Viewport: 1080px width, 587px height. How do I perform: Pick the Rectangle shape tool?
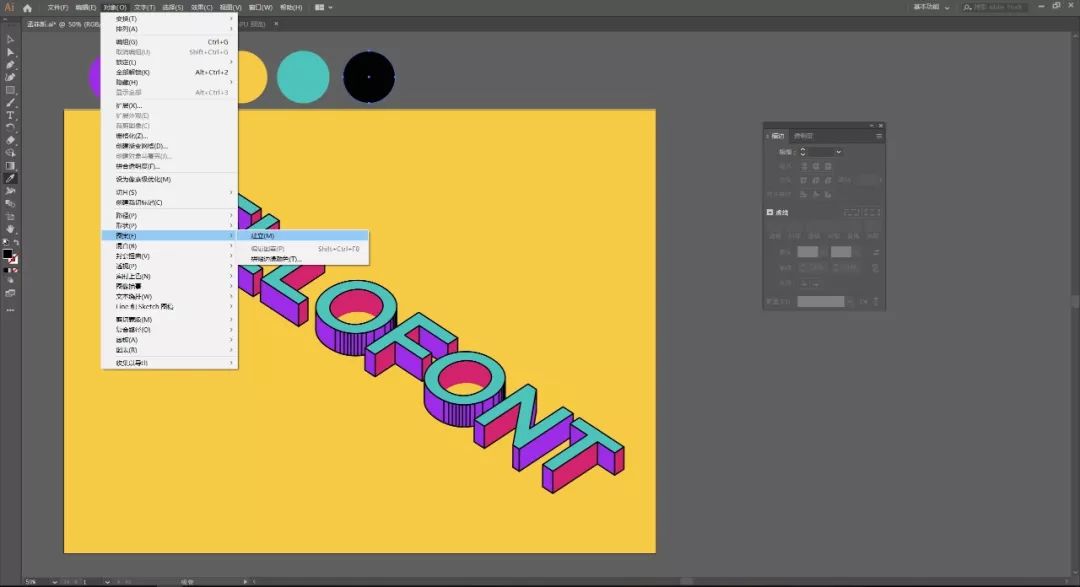[x=10, y=90]
